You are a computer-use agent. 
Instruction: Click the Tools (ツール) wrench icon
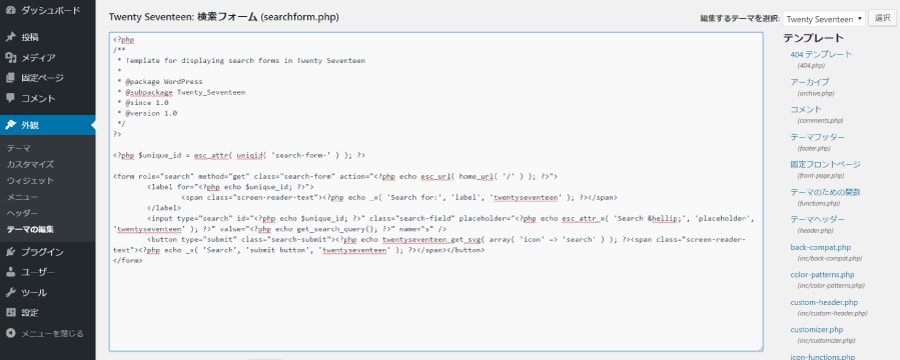click(10, 292)
